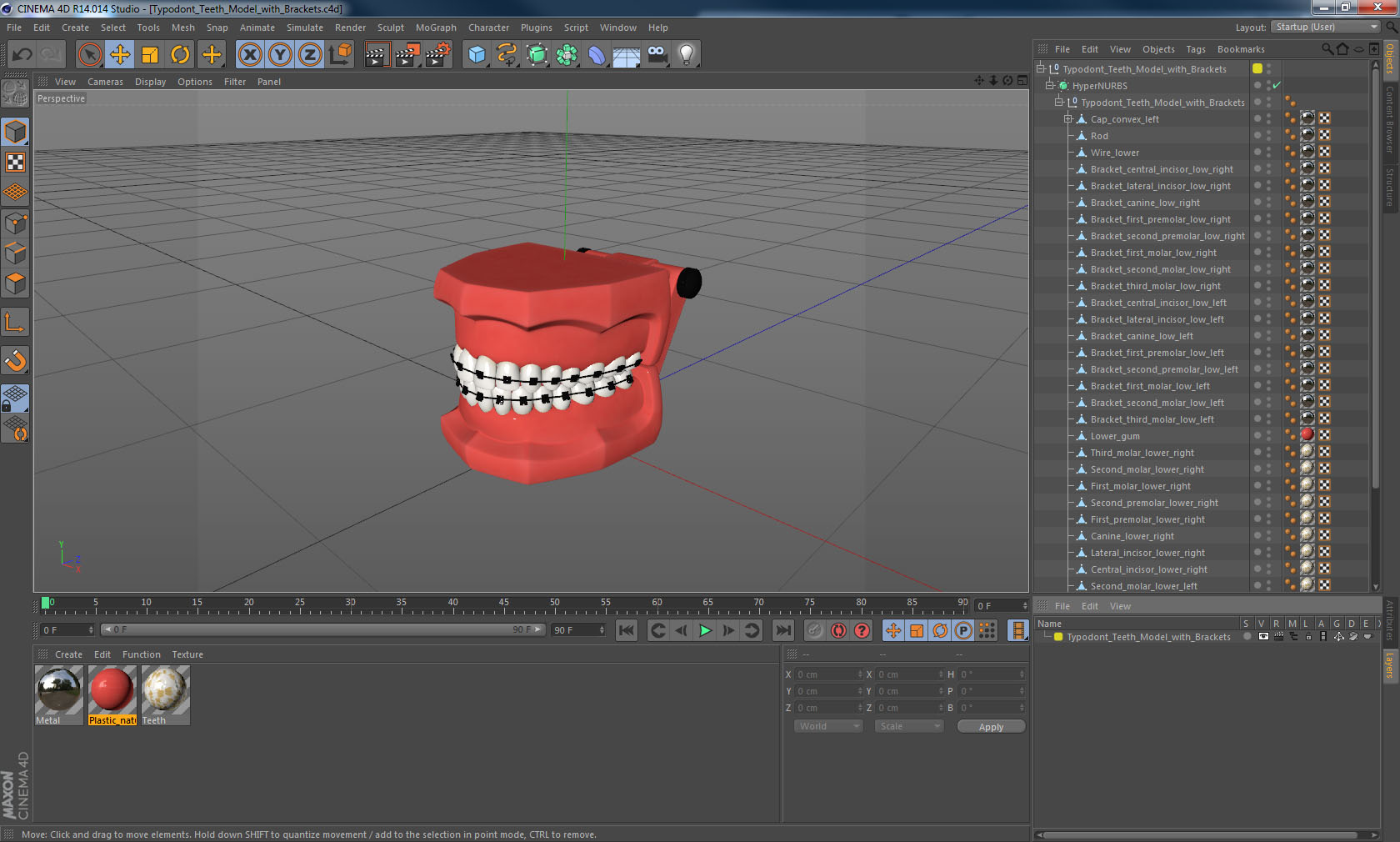Collapse the nested Typodont_Teeth_Model_with_Brackets null
1400x842 pixels.
[x=1059, y=102]
